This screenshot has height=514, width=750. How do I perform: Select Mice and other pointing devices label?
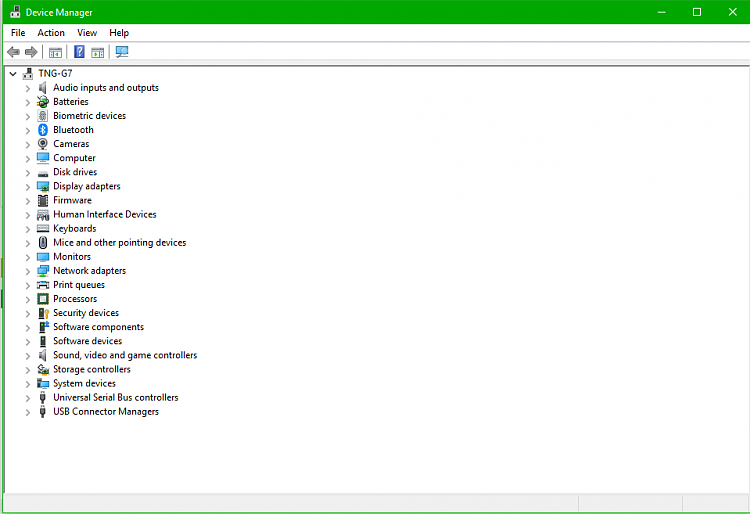point(120,242)
